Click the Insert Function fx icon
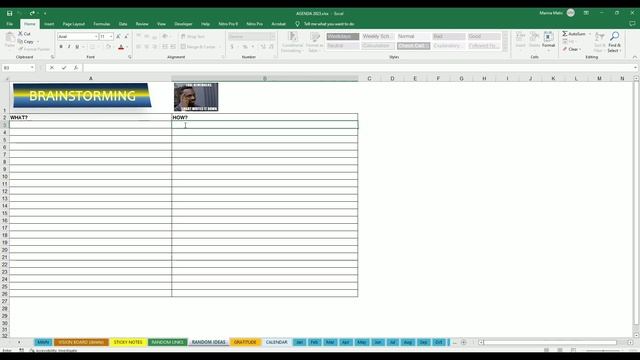The height and width of the screenshot is (360, 640). (x=76, y=68)
